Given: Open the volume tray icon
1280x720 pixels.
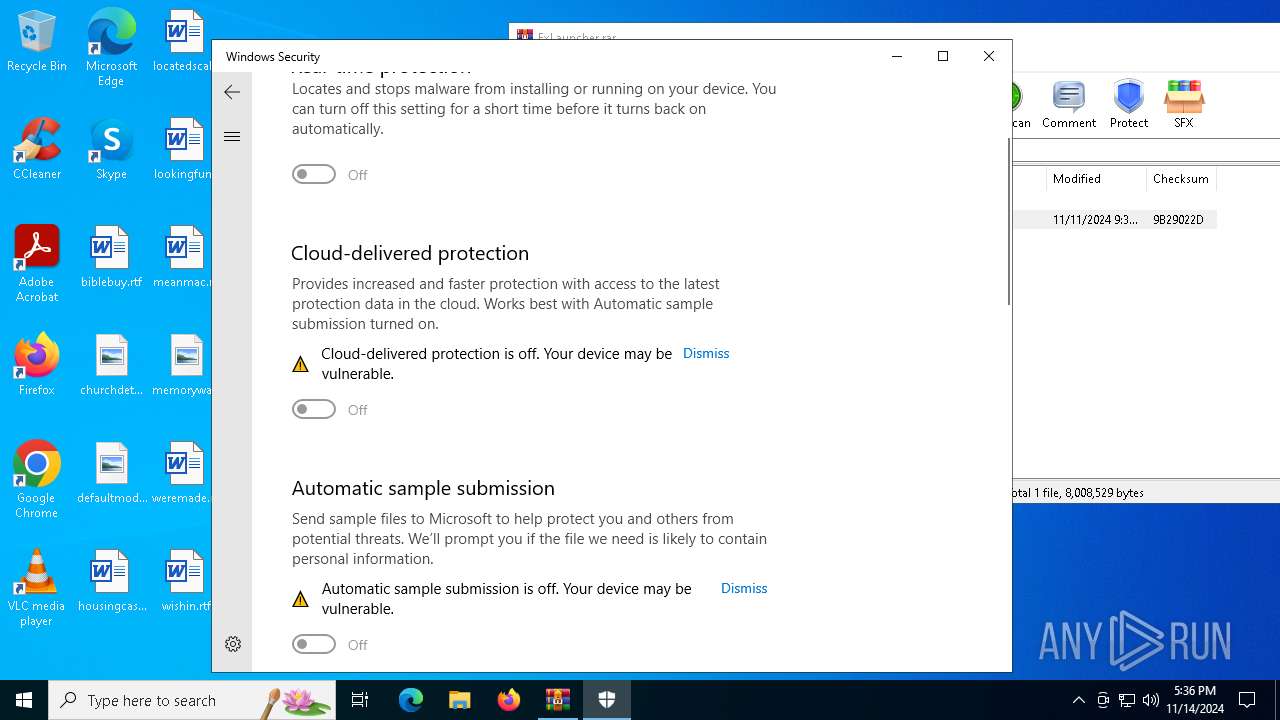Looking at the screenshot, I should (1151, 700).
